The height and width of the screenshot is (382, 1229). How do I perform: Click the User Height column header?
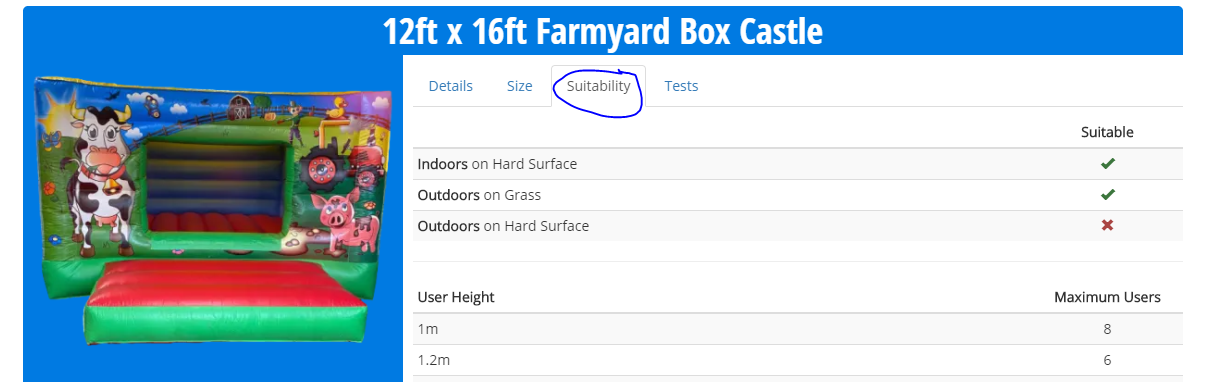(x=456, y=297)
